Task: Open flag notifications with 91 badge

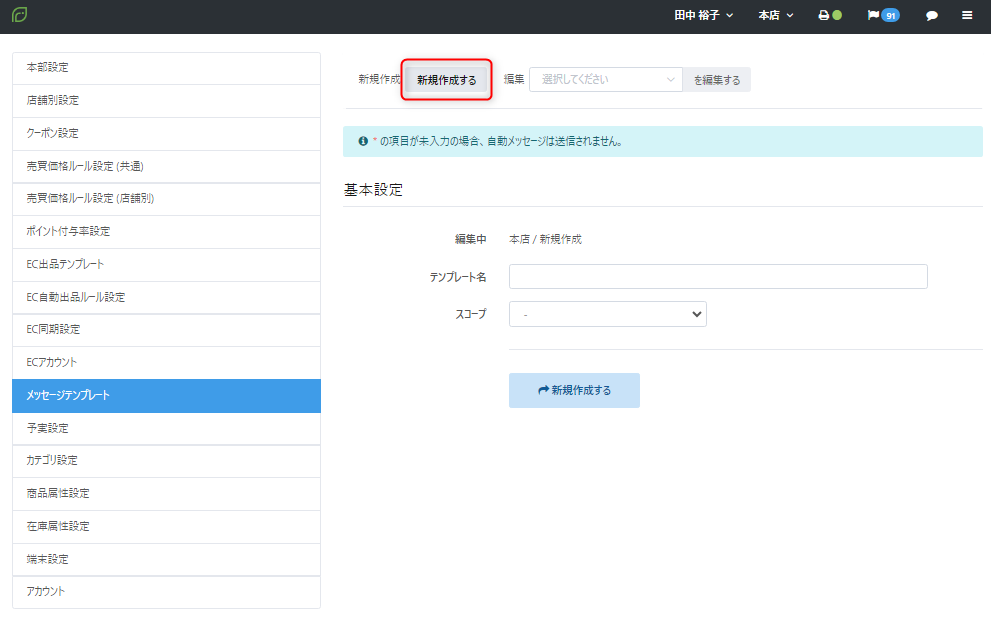Action: tap(883, 16)
